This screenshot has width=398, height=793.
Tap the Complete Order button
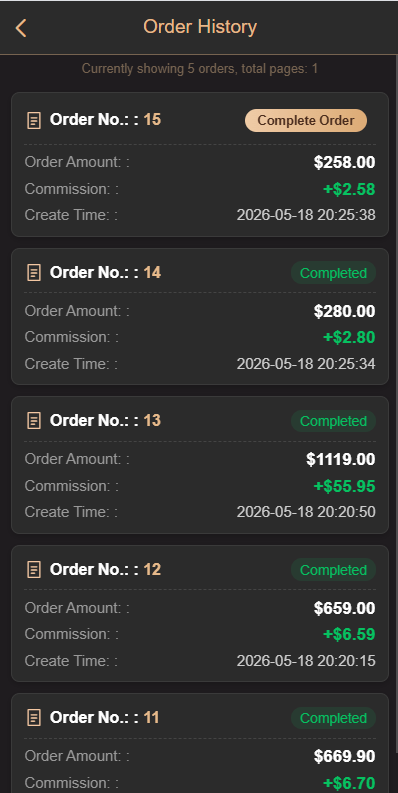(306, 121)
